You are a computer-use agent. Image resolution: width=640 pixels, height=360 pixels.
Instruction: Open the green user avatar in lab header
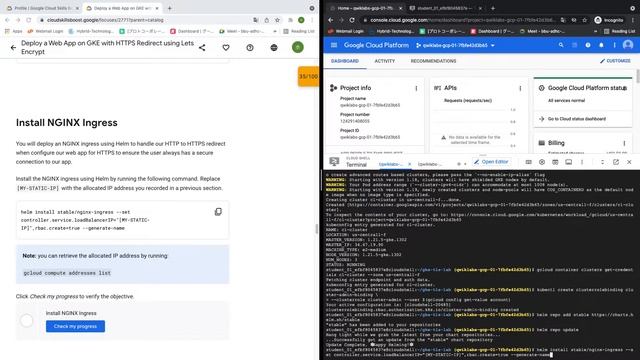point(298,47)
